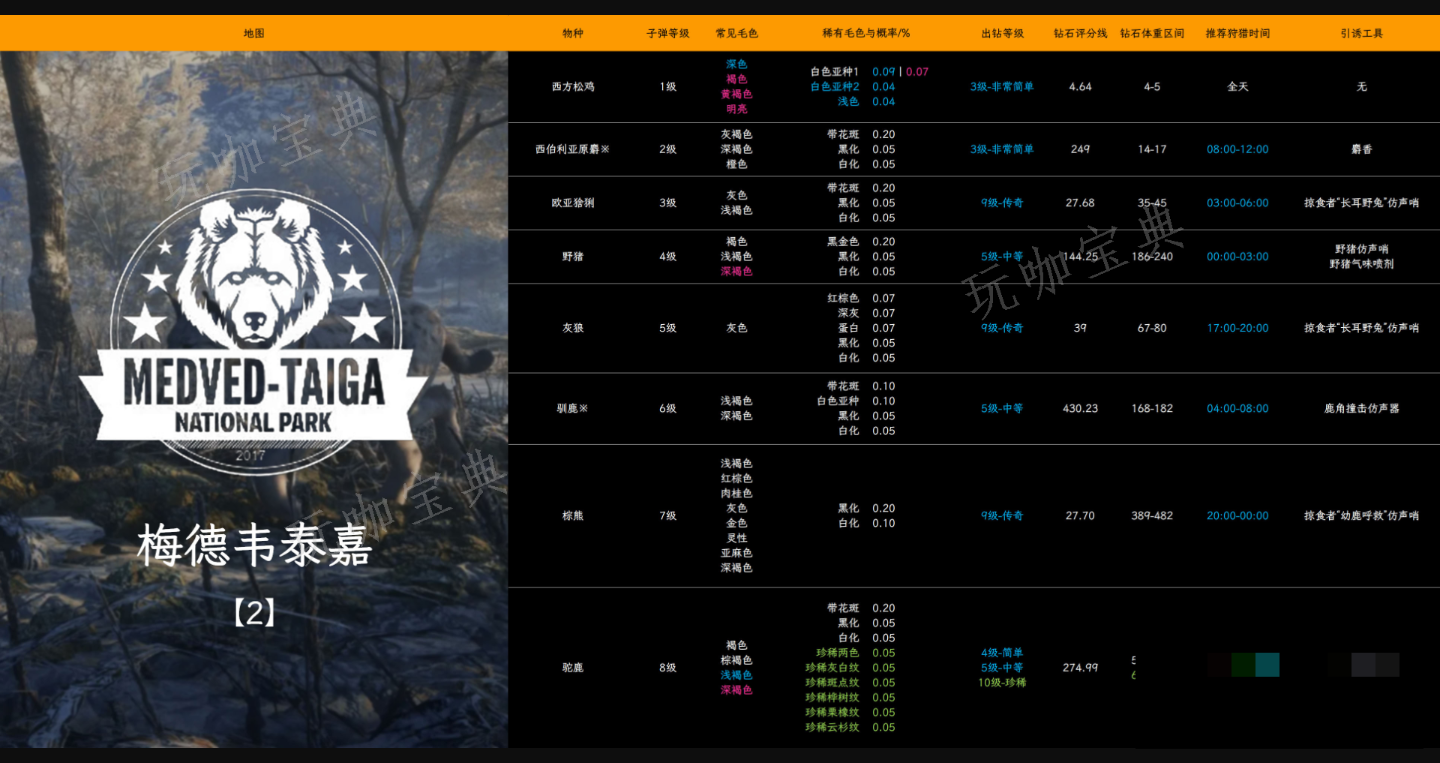Click hunting time 08:00-12:00

[x=1238, y=149]
